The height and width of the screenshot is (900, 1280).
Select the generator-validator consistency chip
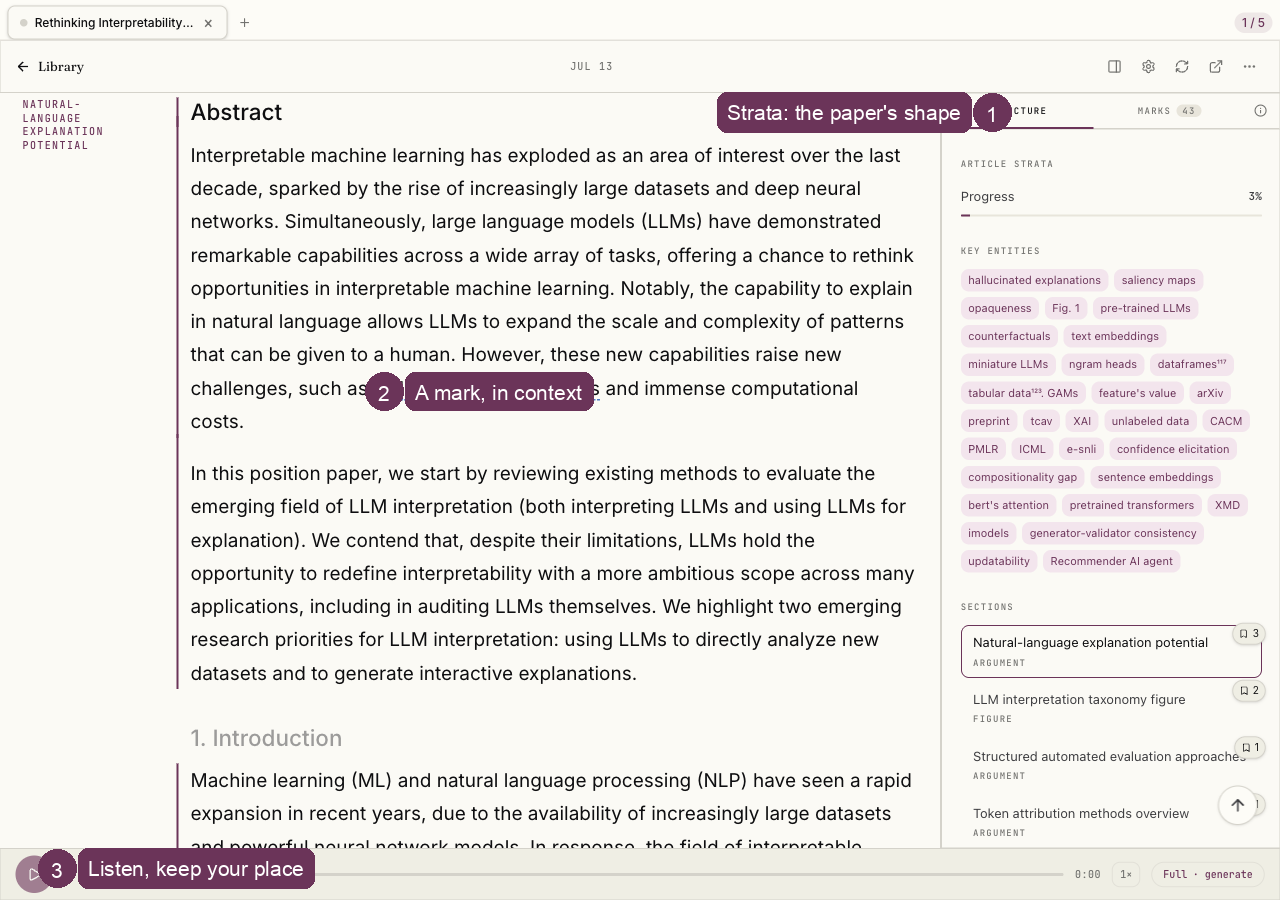coord(1113,533)
